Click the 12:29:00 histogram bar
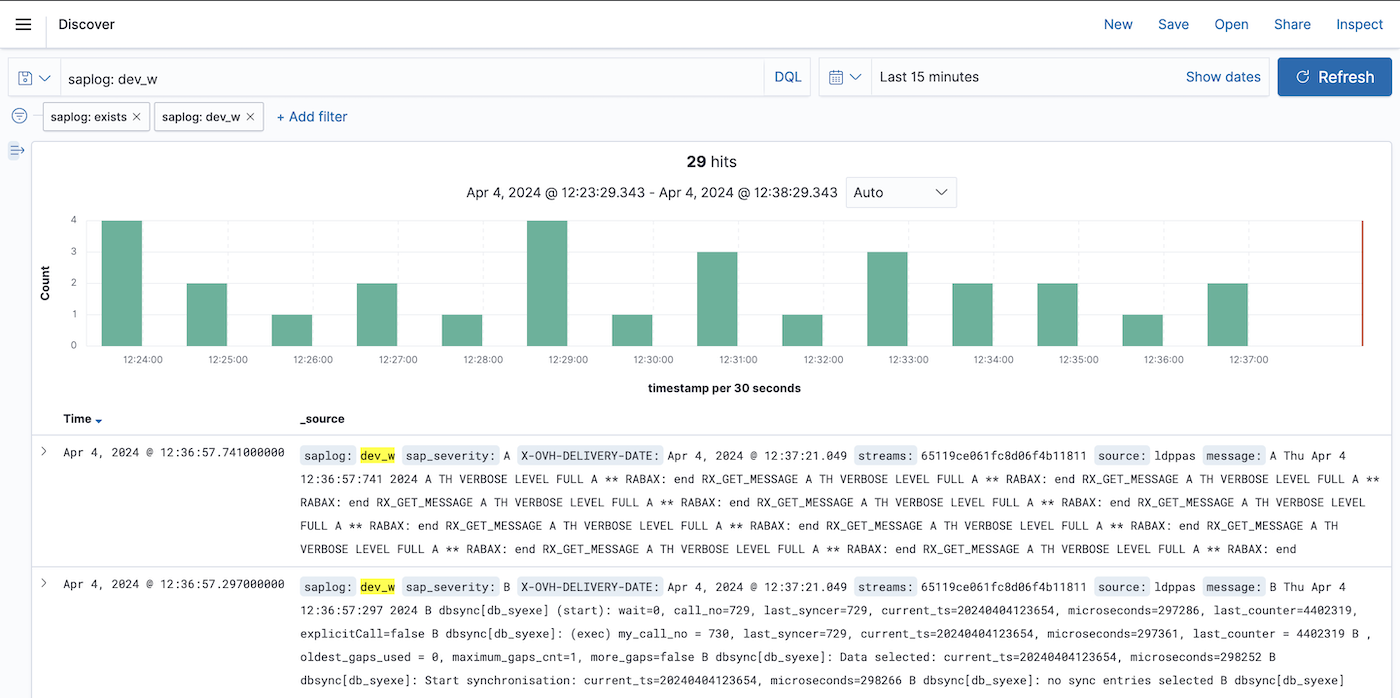Screen dimensions: 1400x698 547,283
